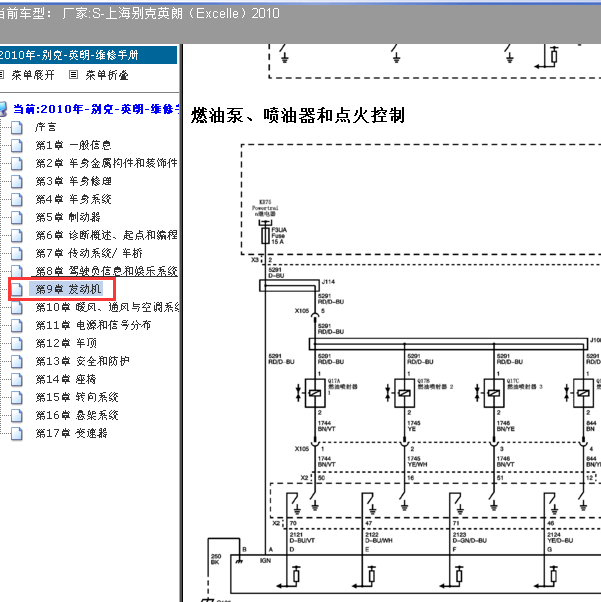601x602 pixels.
Task: Open 第15章 转向系统 chapter
Action: tap(77, 397)
